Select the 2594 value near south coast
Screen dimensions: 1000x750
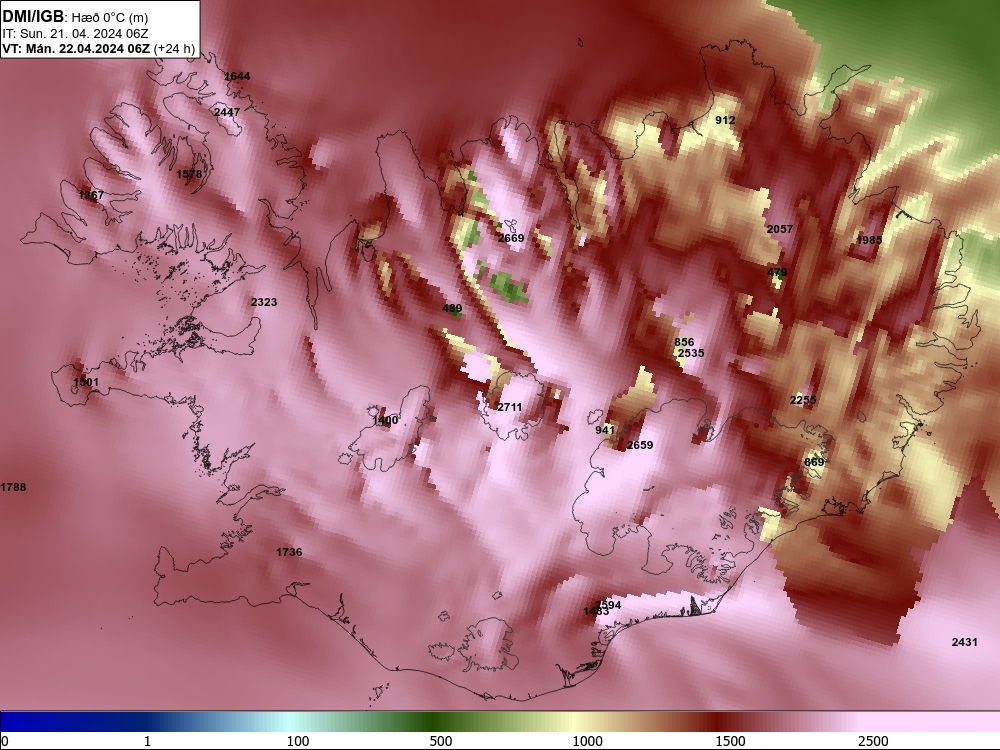(608, 605)
